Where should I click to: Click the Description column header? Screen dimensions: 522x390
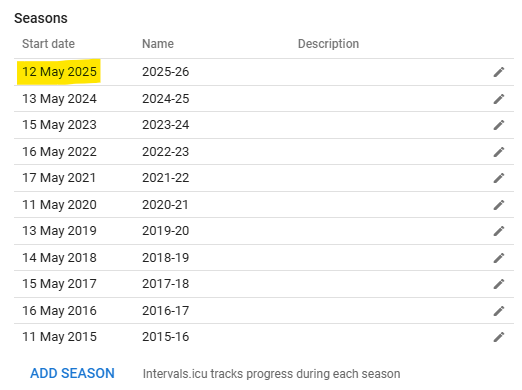[328, 44]
